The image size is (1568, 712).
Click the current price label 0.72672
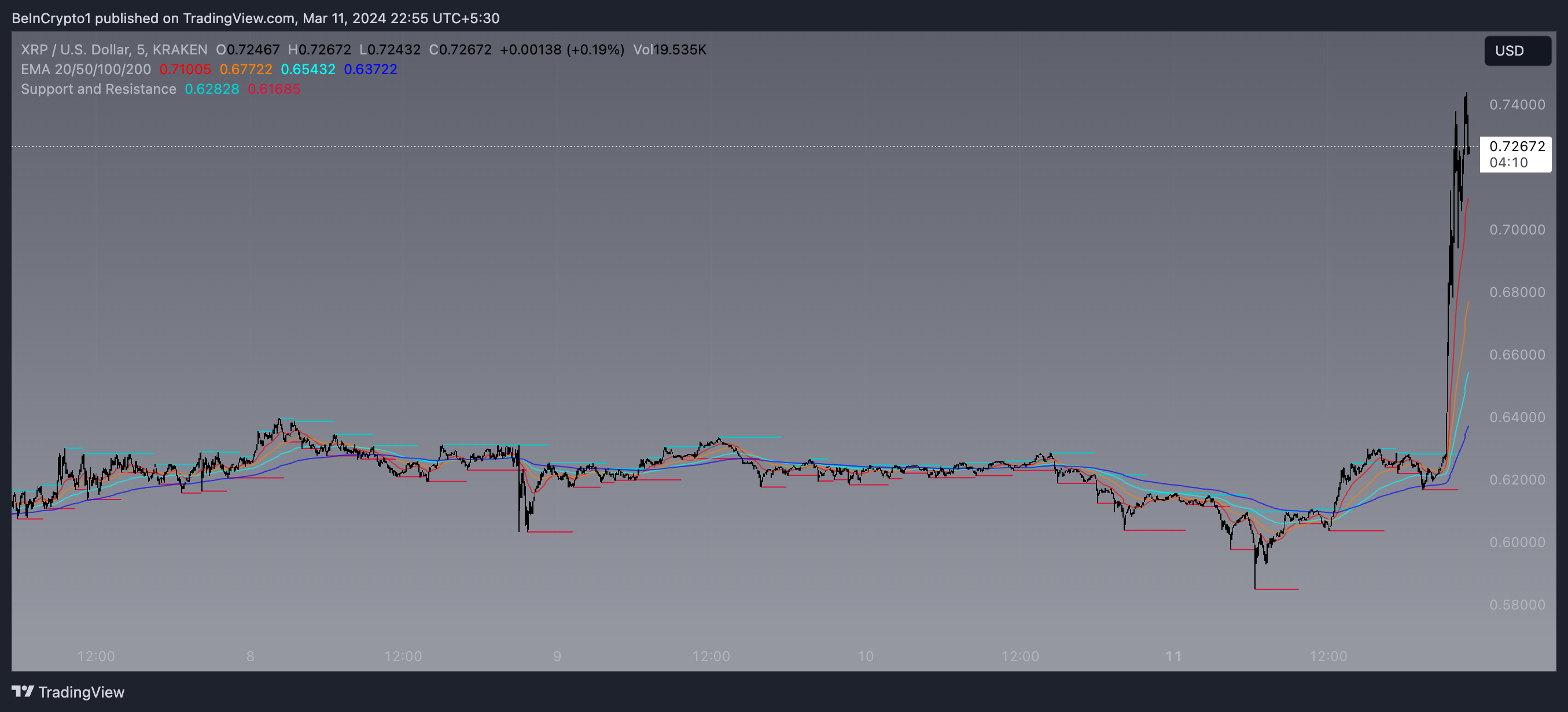click(1517, 146)
